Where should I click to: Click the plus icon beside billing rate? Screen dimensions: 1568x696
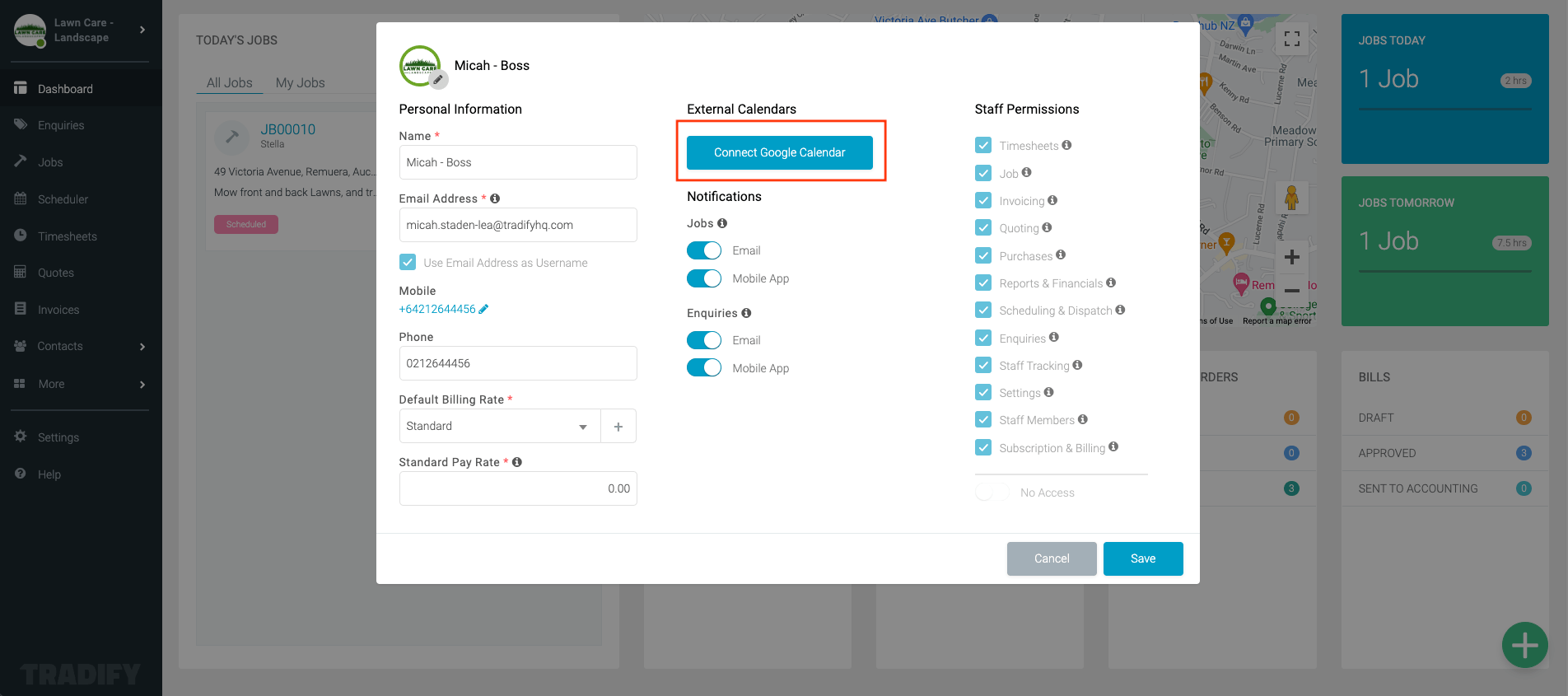(x=618, y=427)
